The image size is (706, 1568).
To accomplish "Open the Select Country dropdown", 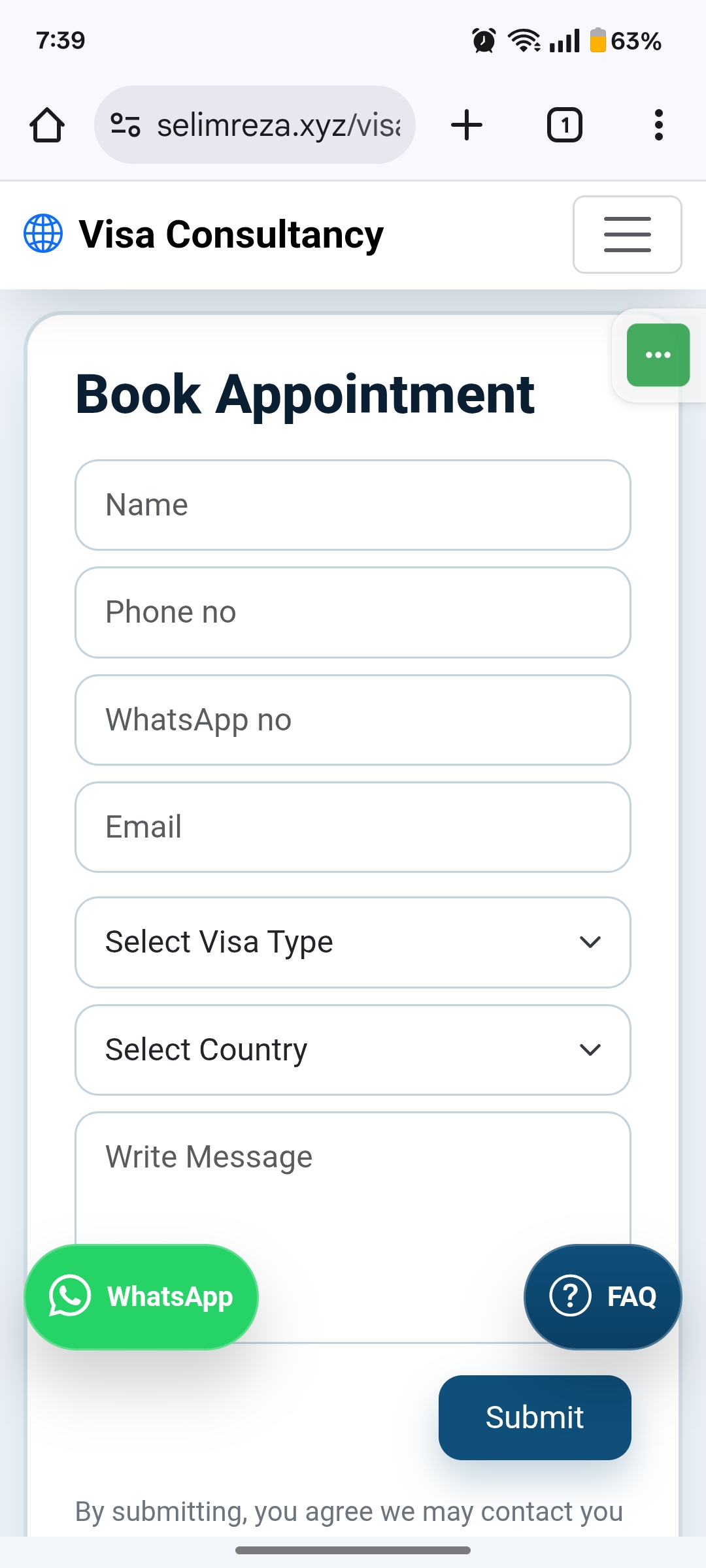I will click(x=352, y=1049).
